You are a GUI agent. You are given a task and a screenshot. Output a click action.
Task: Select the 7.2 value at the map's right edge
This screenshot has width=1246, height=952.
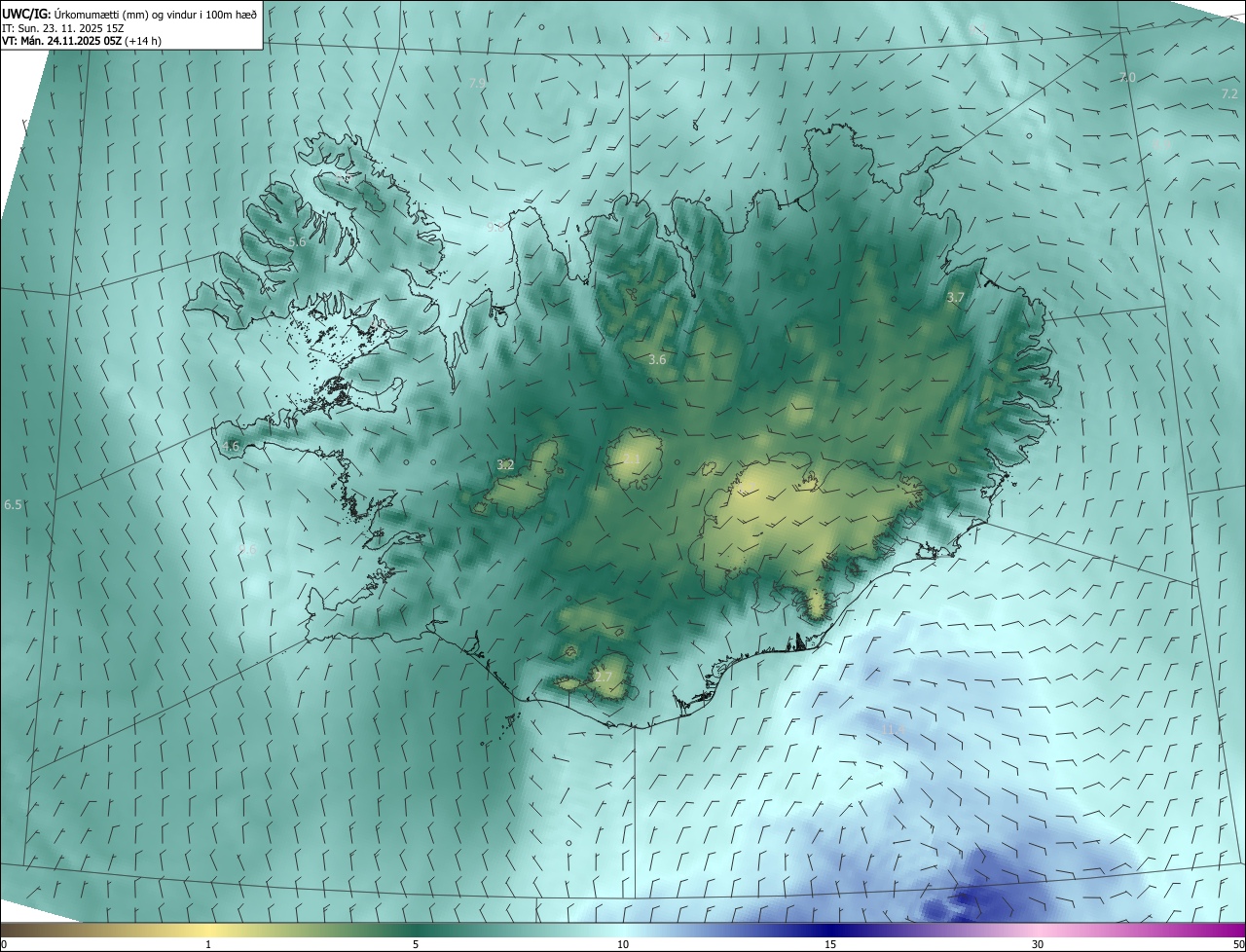(x=1230, y=93)
